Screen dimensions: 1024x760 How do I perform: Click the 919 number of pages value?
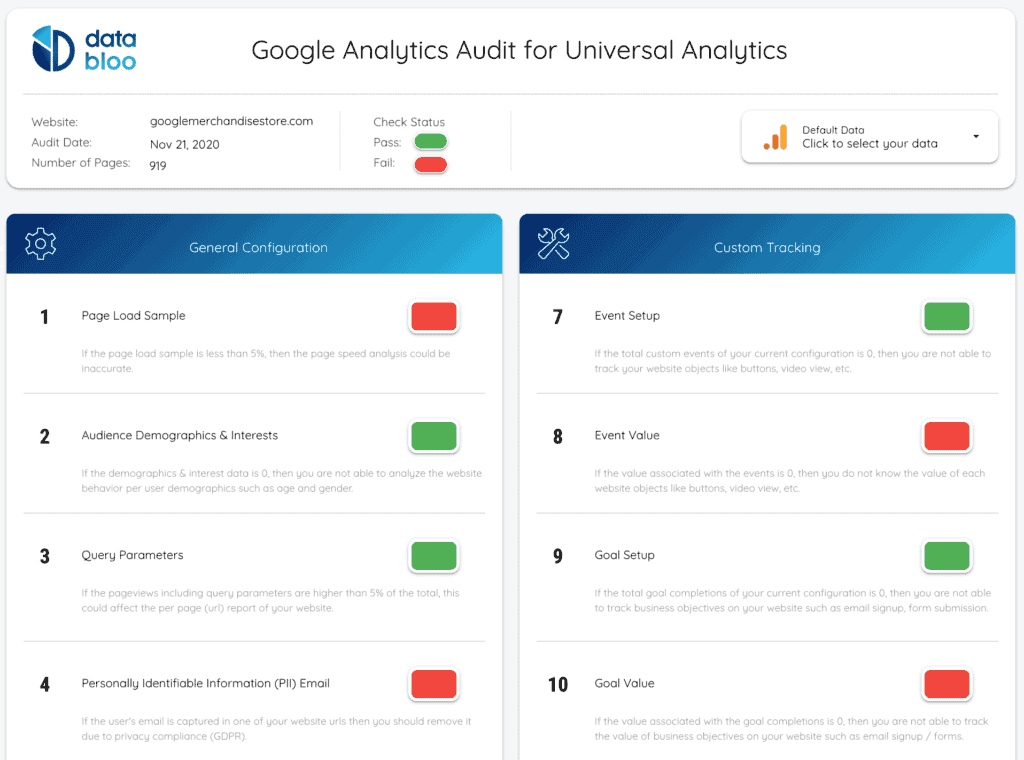click(x=158, y=166)
